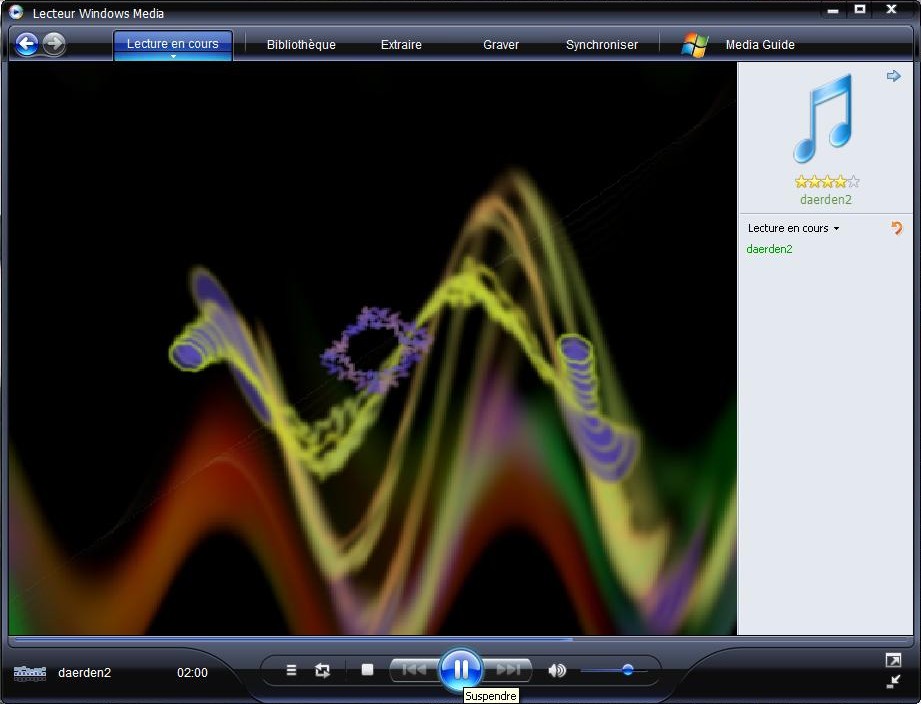
Task: Pause playback with Suspendre button
Action: click(461, 670)
